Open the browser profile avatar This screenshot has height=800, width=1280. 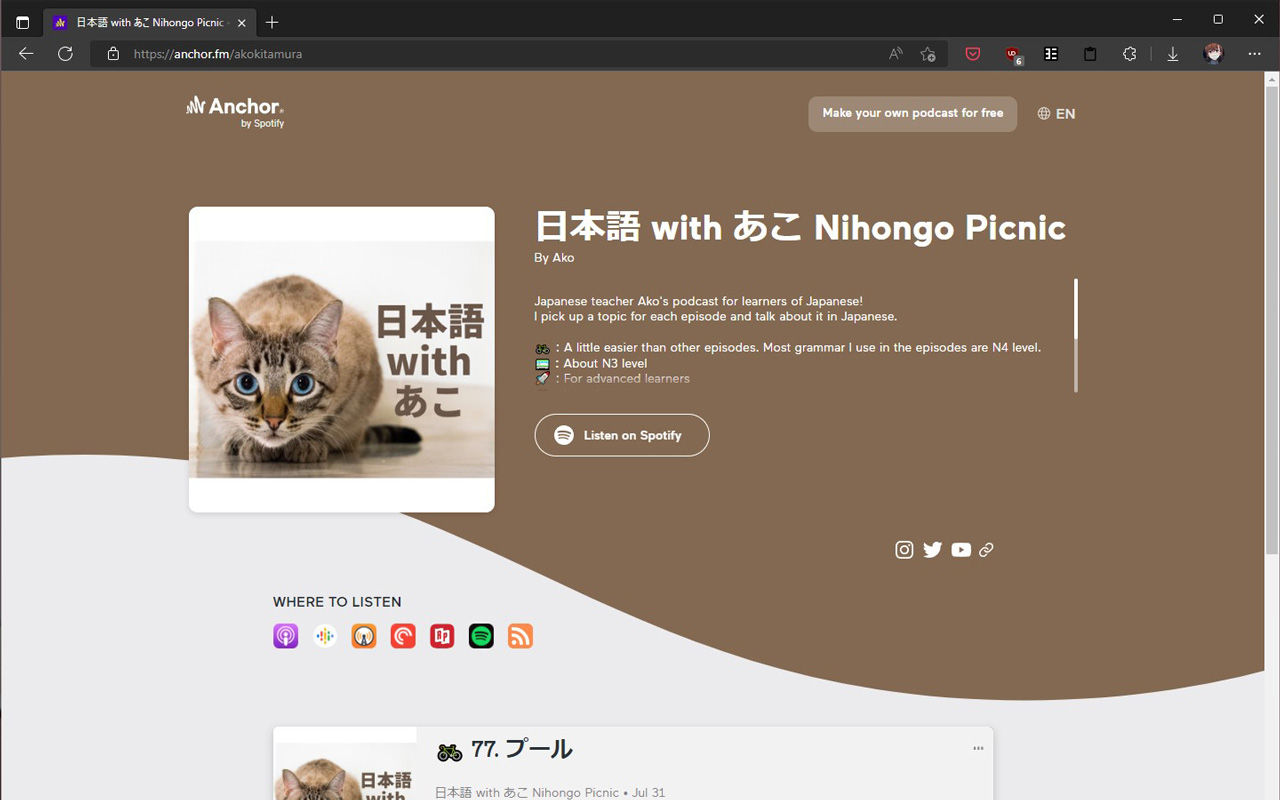(1213, 54)
